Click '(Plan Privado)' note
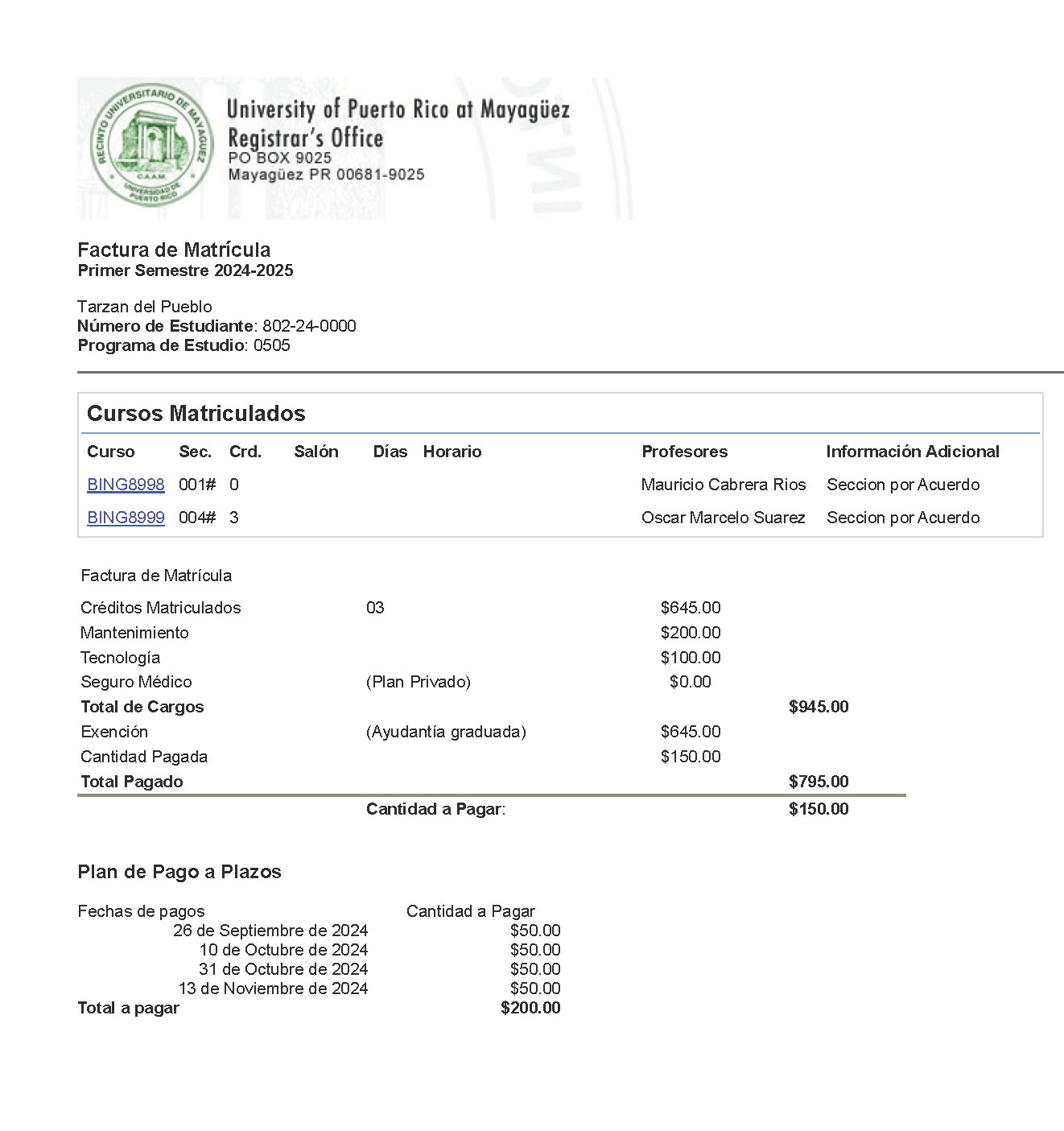Viewport: 1064px width, 1131px height. coord(419,682)
